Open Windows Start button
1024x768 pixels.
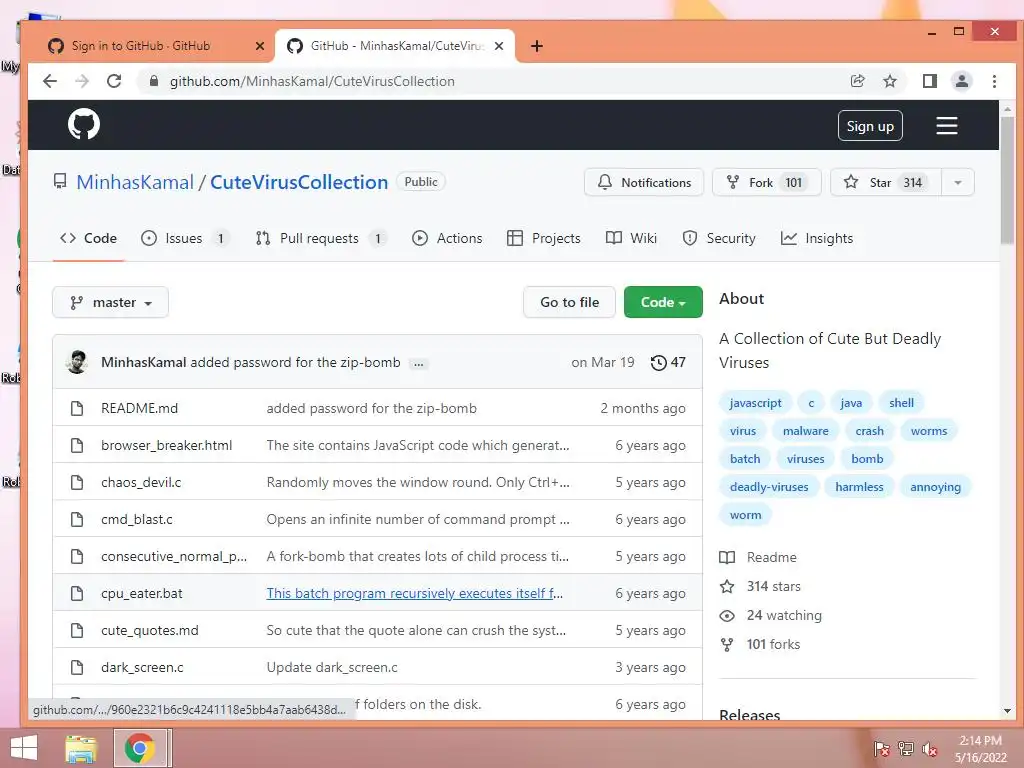(24, 748)
